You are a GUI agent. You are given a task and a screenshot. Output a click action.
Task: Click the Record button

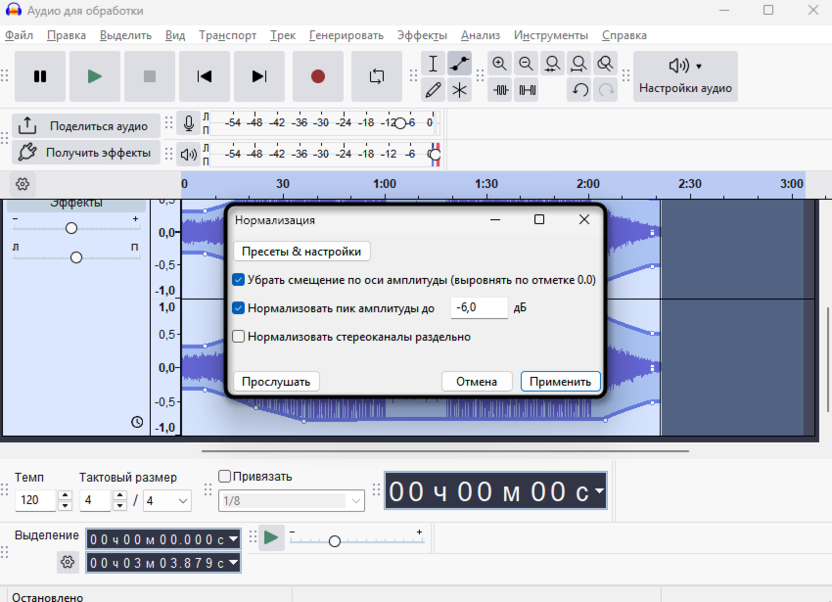[x=318, y=76]
